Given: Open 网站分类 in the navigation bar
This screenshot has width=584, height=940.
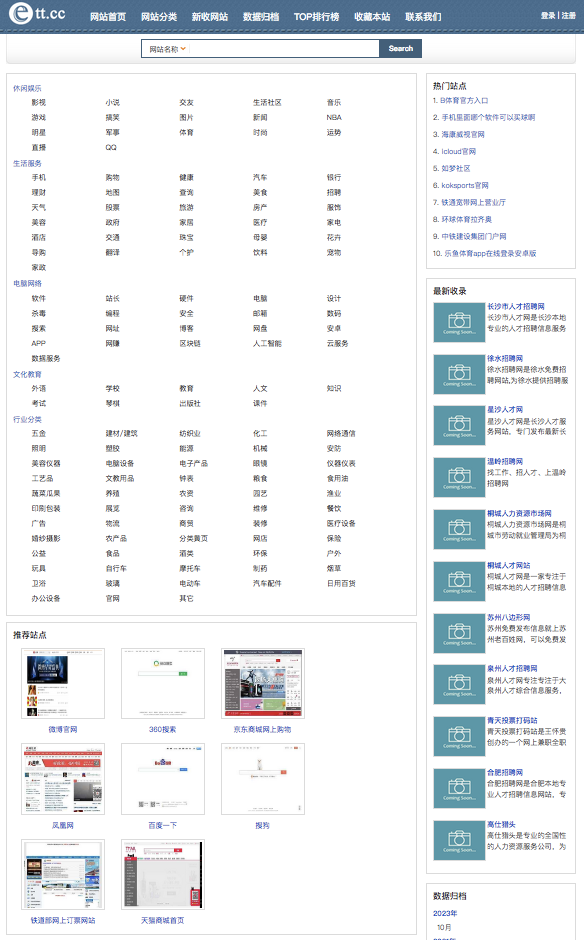Looking at the screenshot, I should (159, 17).
